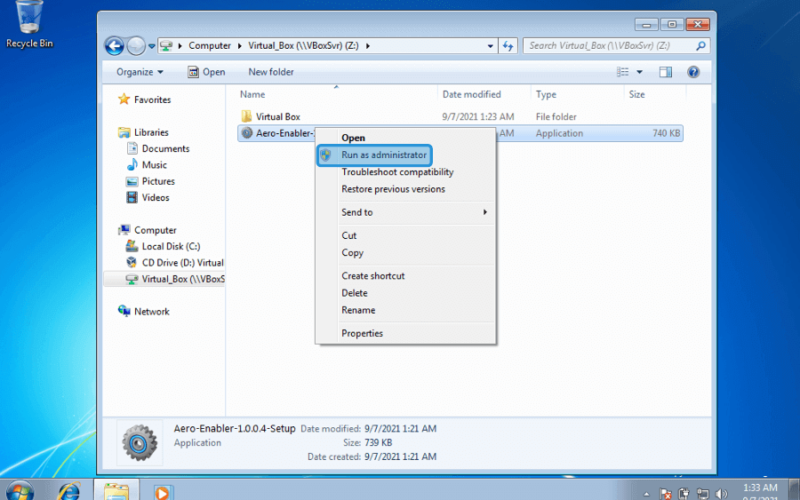Open Explorer Help question mark icon
The width and height of the screenshot is (800, 500).
click(693, 72)
